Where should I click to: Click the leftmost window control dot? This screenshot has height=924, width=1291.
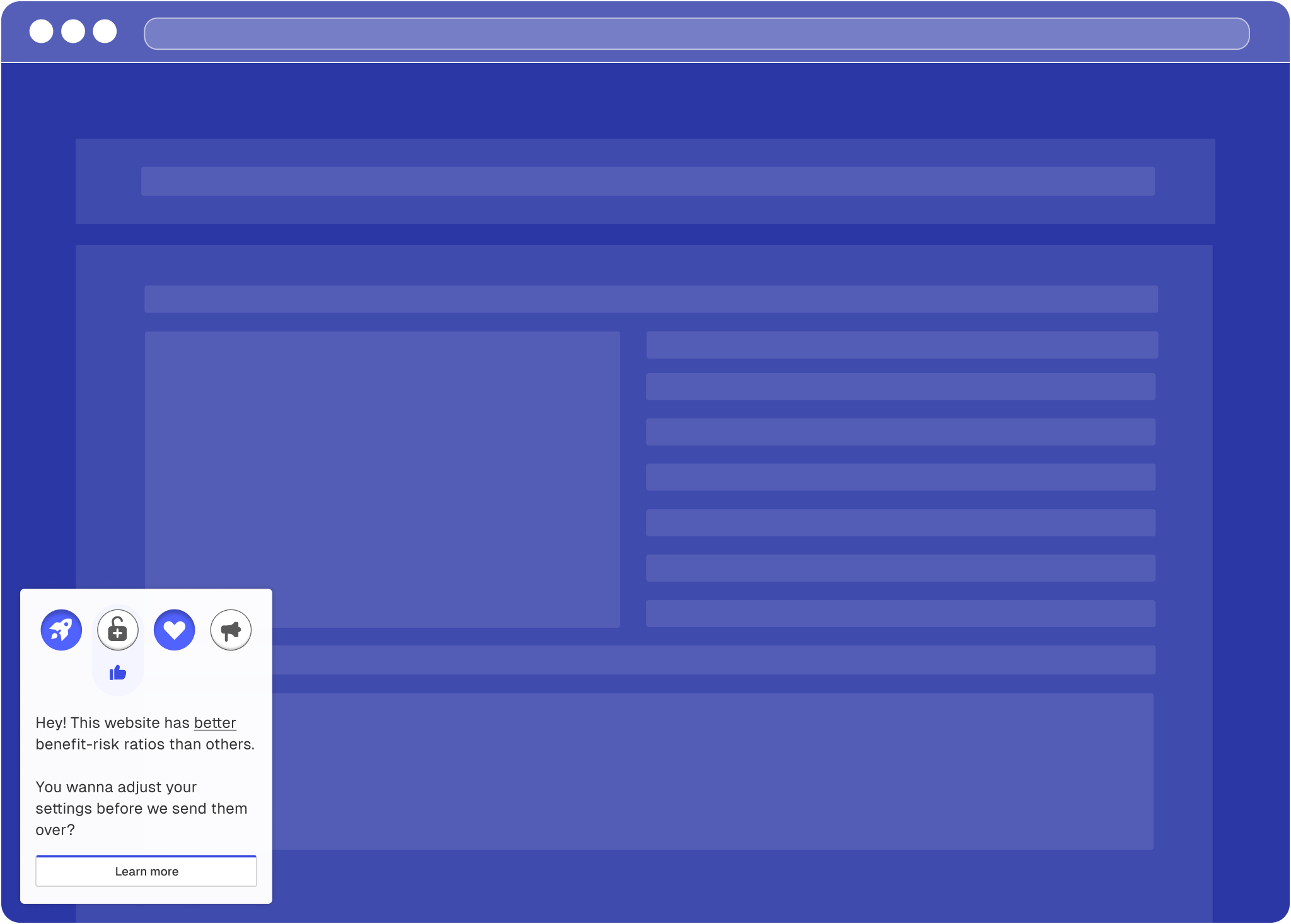click(42, 32)
